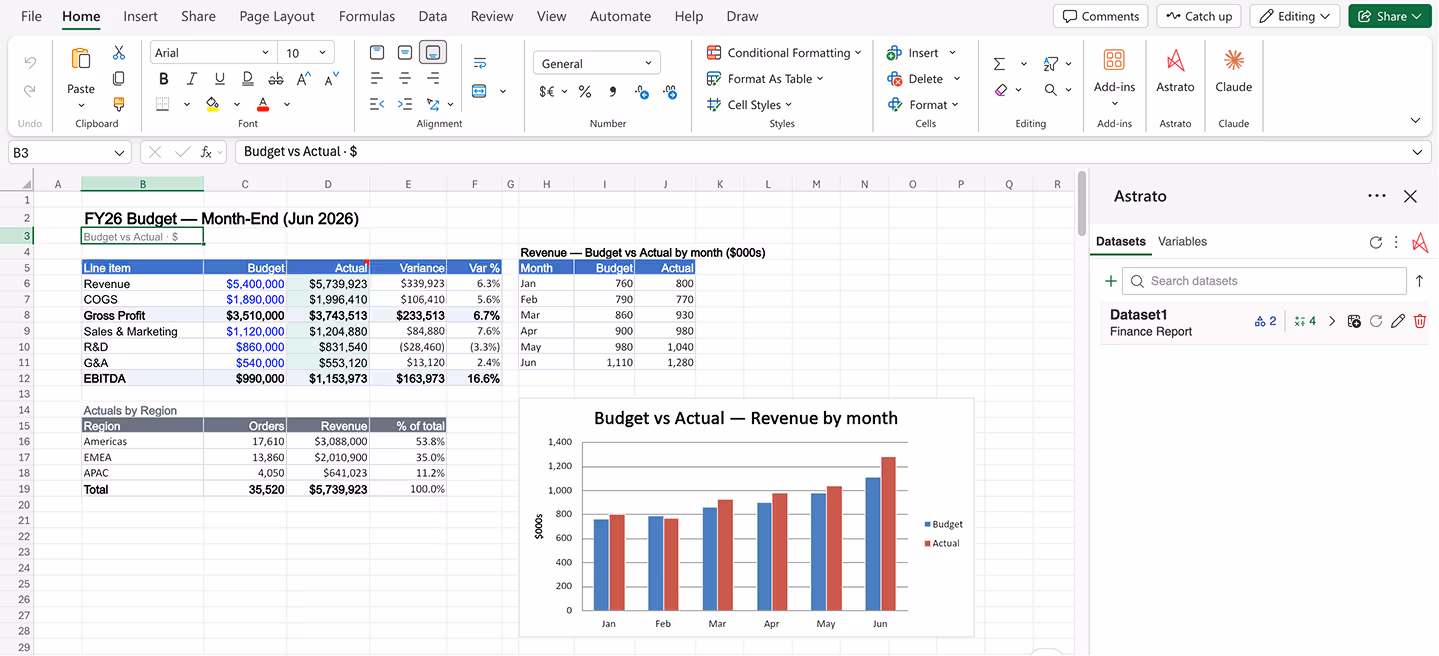Add a new dataset with green plus
The image size is (1439, 656).
(x=1110, y=281)
